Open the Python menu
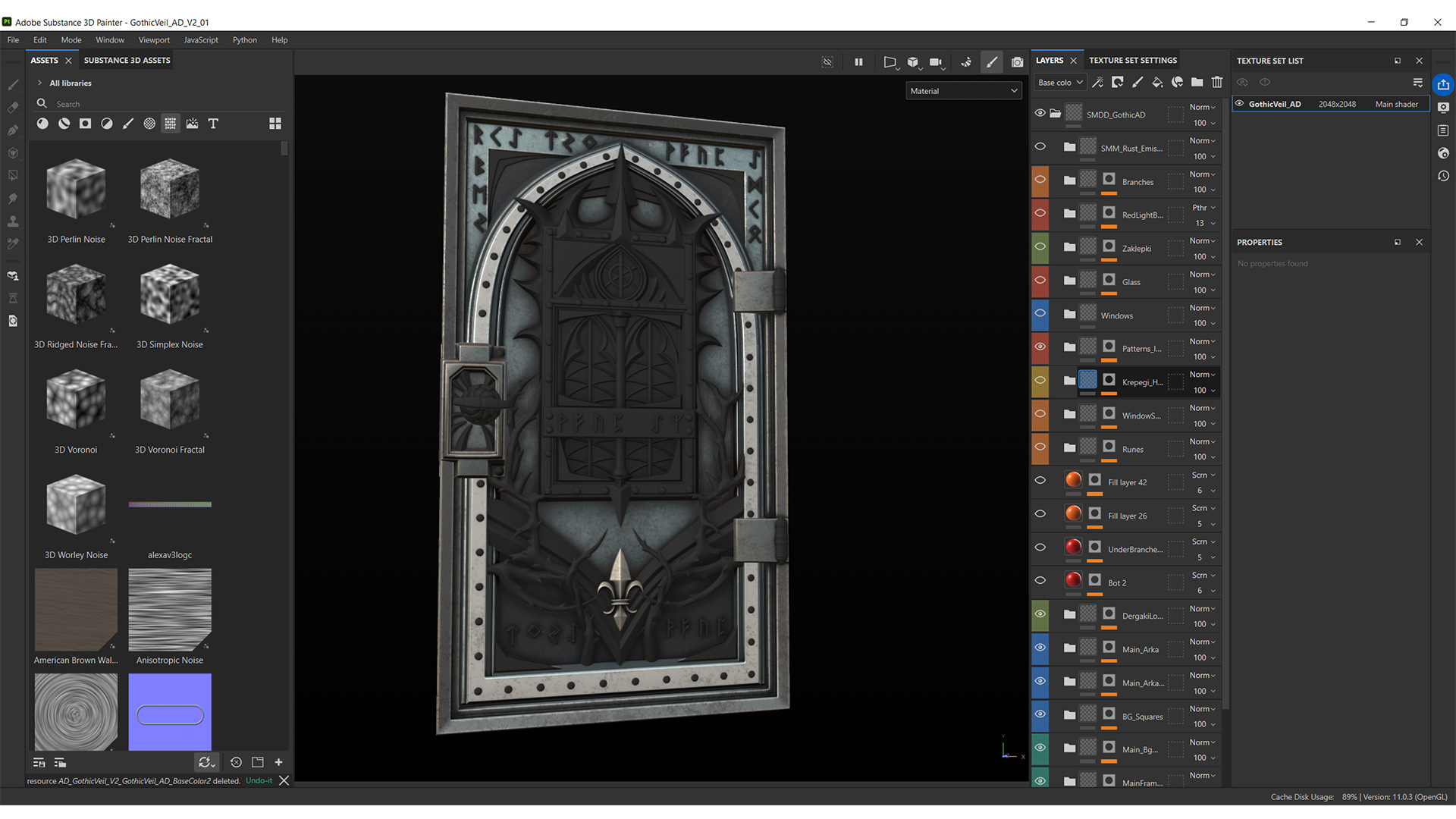Viewport: 1456px width, 819px height. 244,40
